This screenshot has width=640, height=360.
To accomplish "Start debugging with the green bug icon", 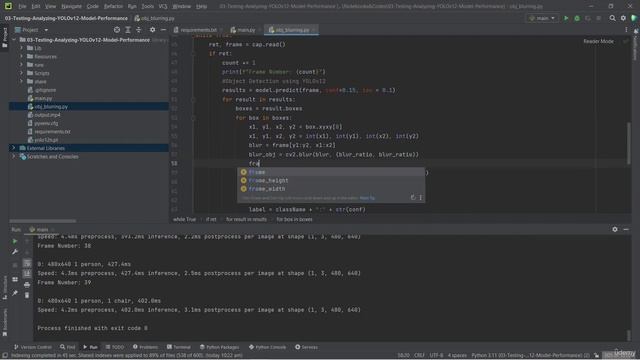I will (x=577, y=18).
